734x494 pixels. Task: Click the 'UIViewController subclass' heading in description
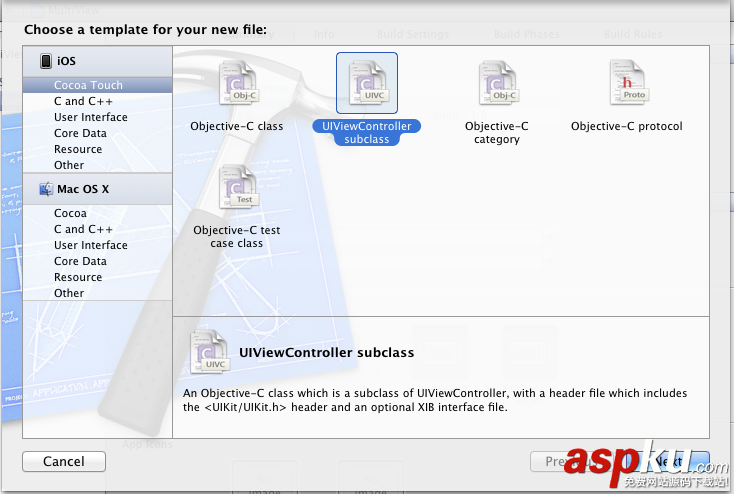[x=326, y=352]
